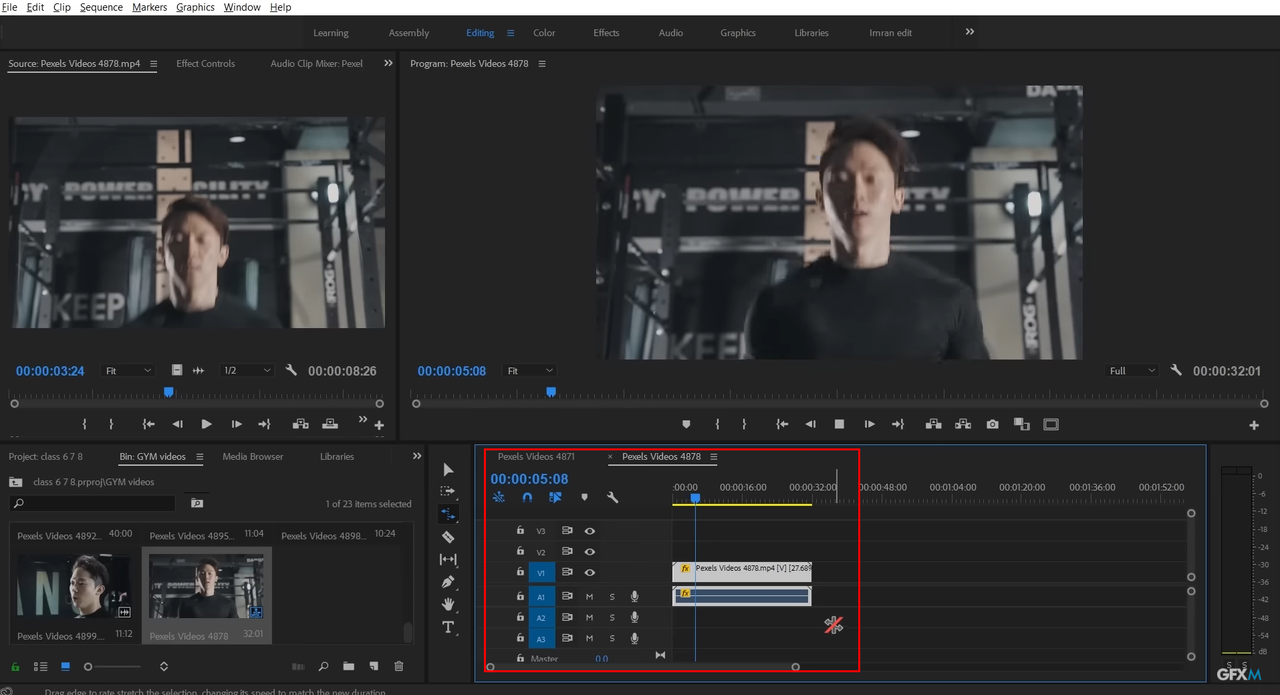
Task: Click Lift button in Program monitor
Action: point(933,424)
